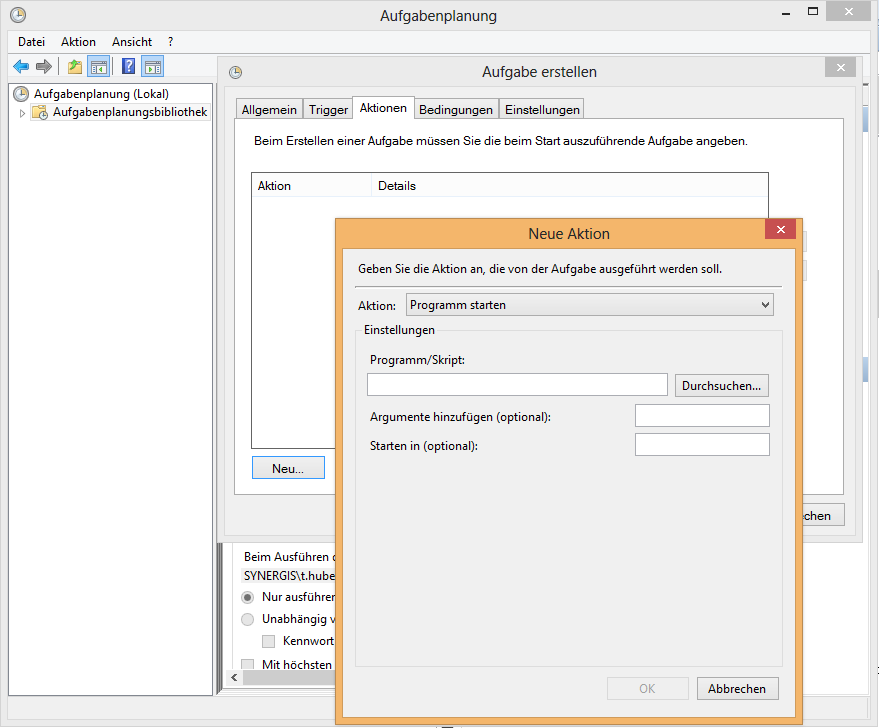Toggle the console tree visibility icon
The image size is (879, 728).
(x=96, y=67)
